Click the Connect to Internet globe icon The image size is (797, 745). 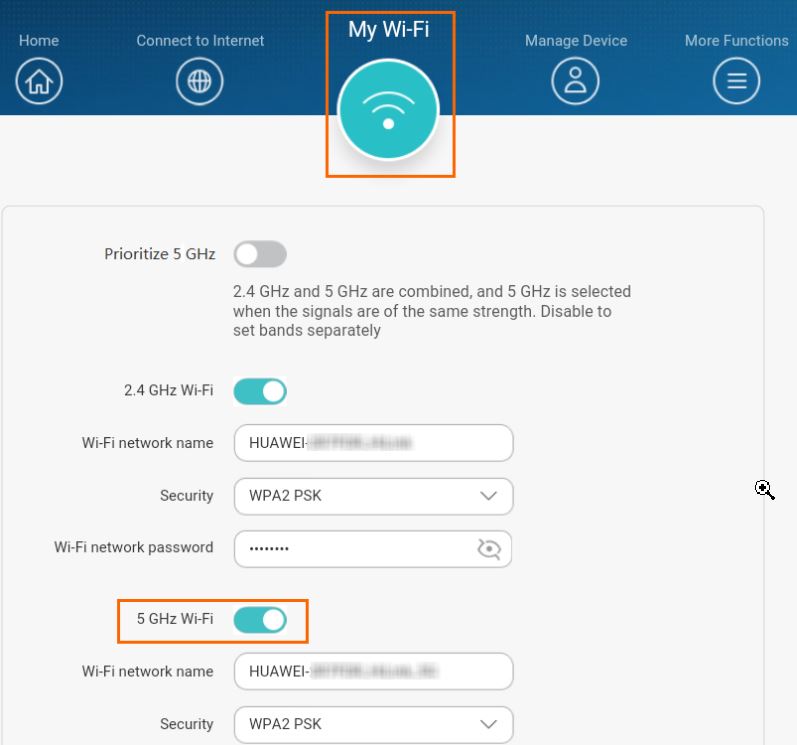(199, 81)
